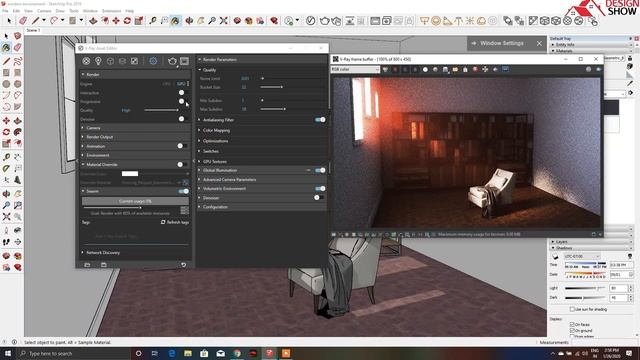
Task: Expand the Environment section
Action: pyautogui.click(x=136, y=155)
